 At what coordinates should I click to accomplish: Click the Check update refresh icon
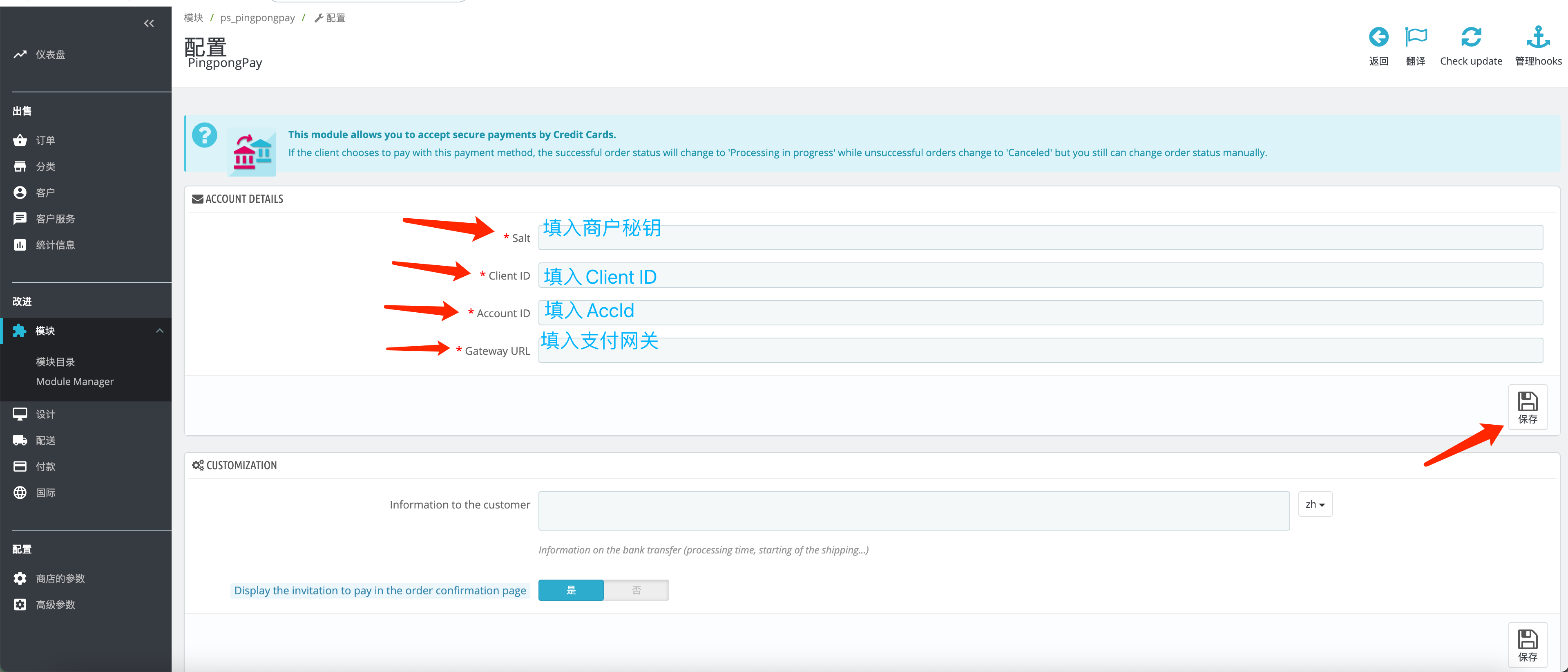[1471, 37]
